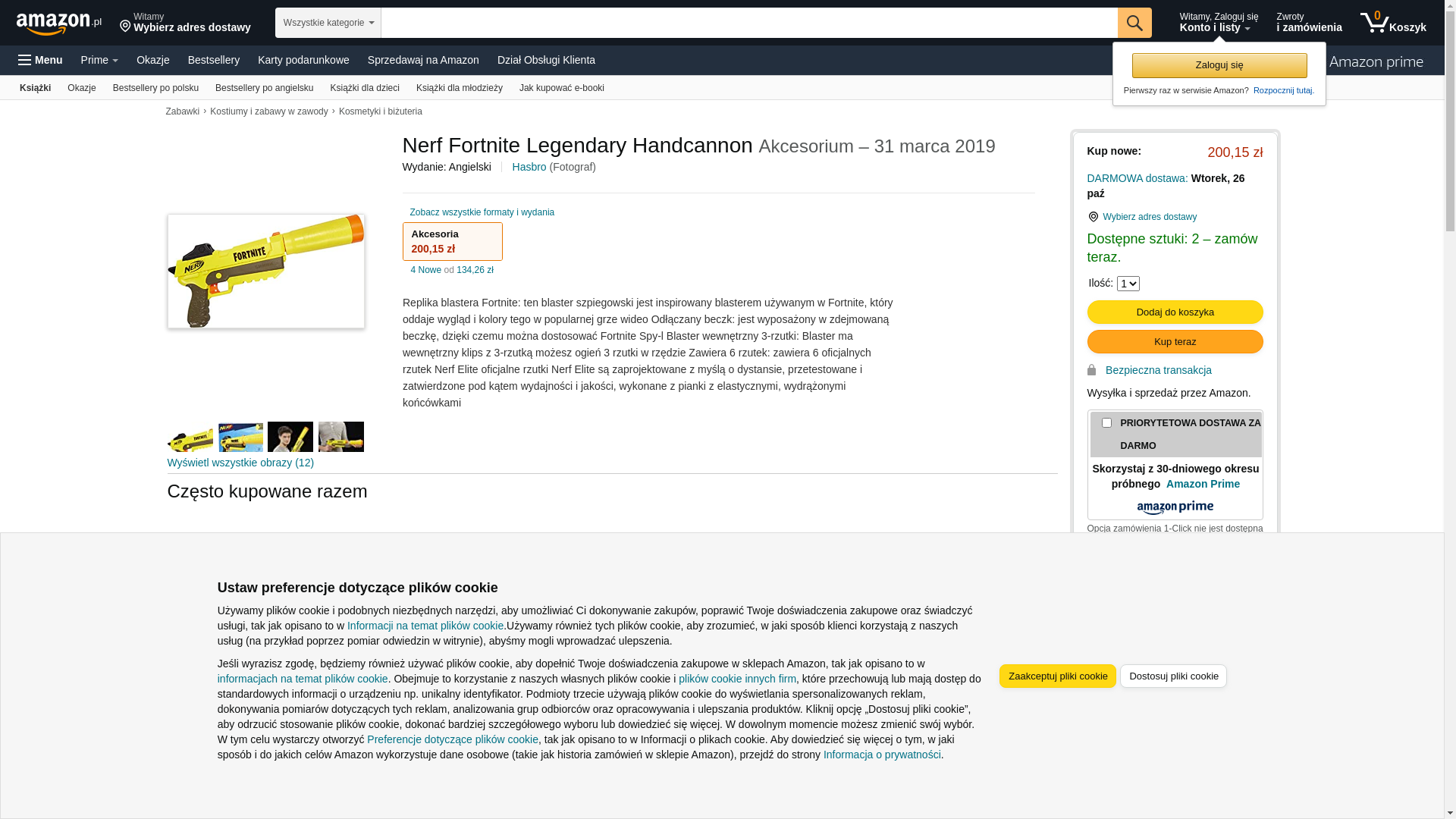Click the location pin Wybierz adres dostawy
The image size is (1456, 819).
185,23
